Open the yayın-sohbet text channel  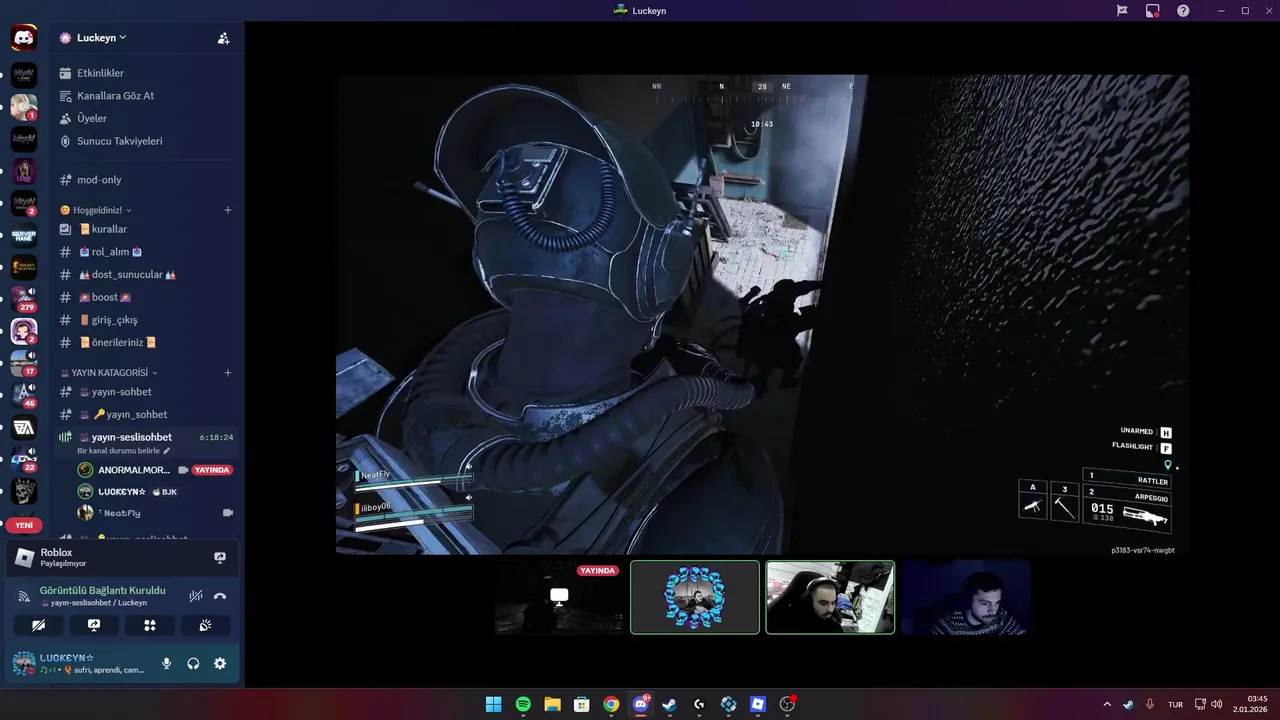click(146, 392)
